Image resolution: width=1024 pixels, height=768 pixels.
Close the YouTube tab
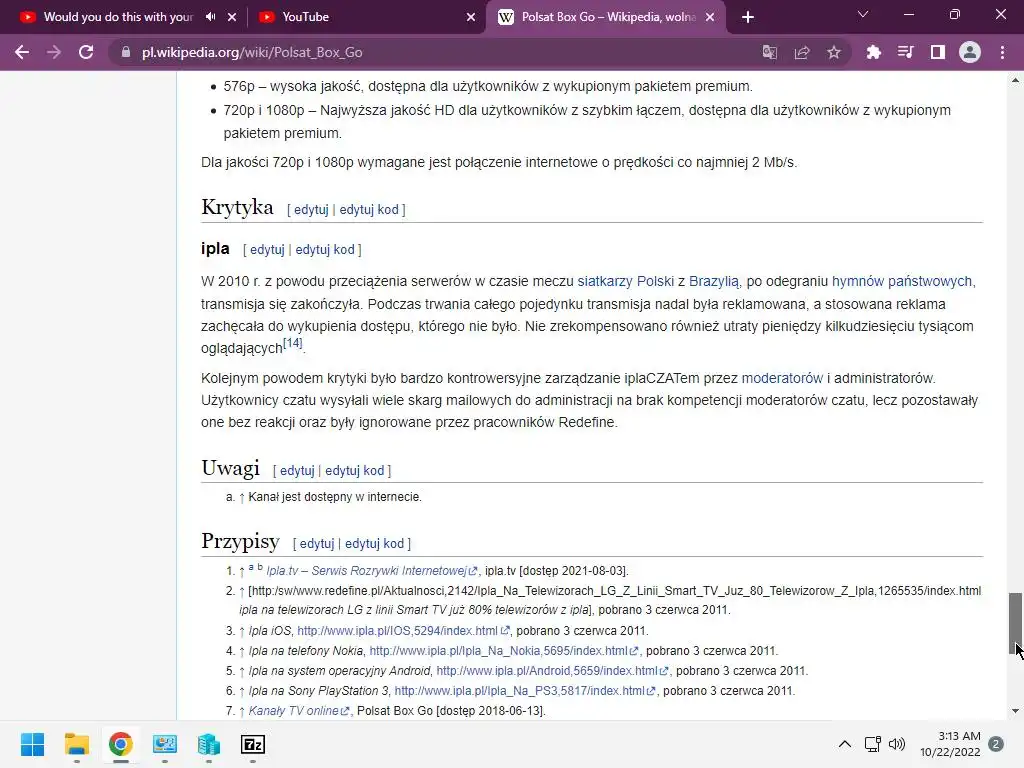click(471, 17)
